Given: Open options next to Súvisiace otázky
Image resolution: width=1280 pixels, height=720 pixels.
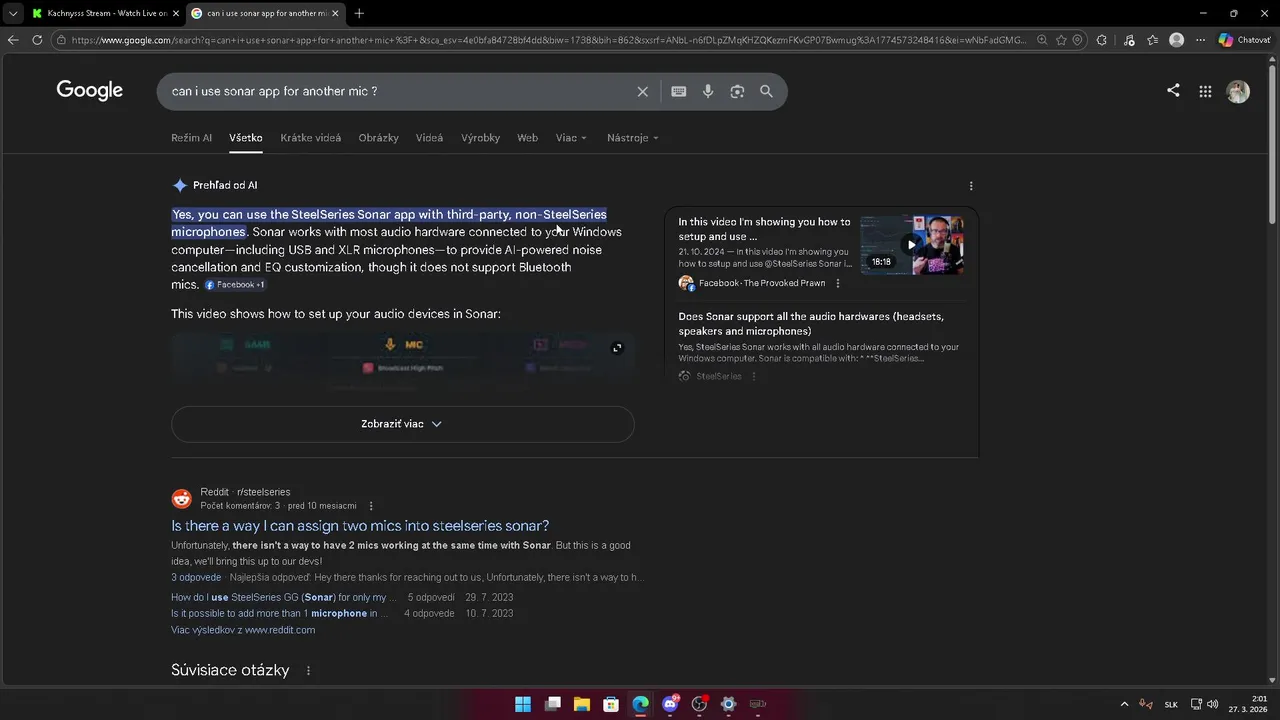Looking at the screenshot, I should pyautogui.click(x=308, y=671).
